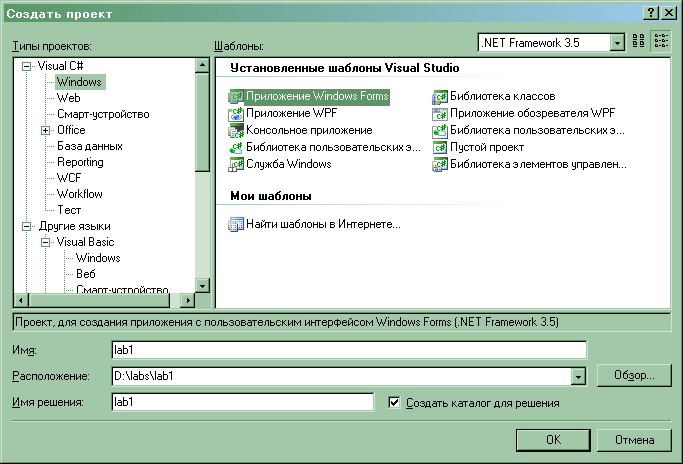The width and height of the screenshot is (683, 464).
Task: Click the Отмена cancel button
Action: [634, 440]
